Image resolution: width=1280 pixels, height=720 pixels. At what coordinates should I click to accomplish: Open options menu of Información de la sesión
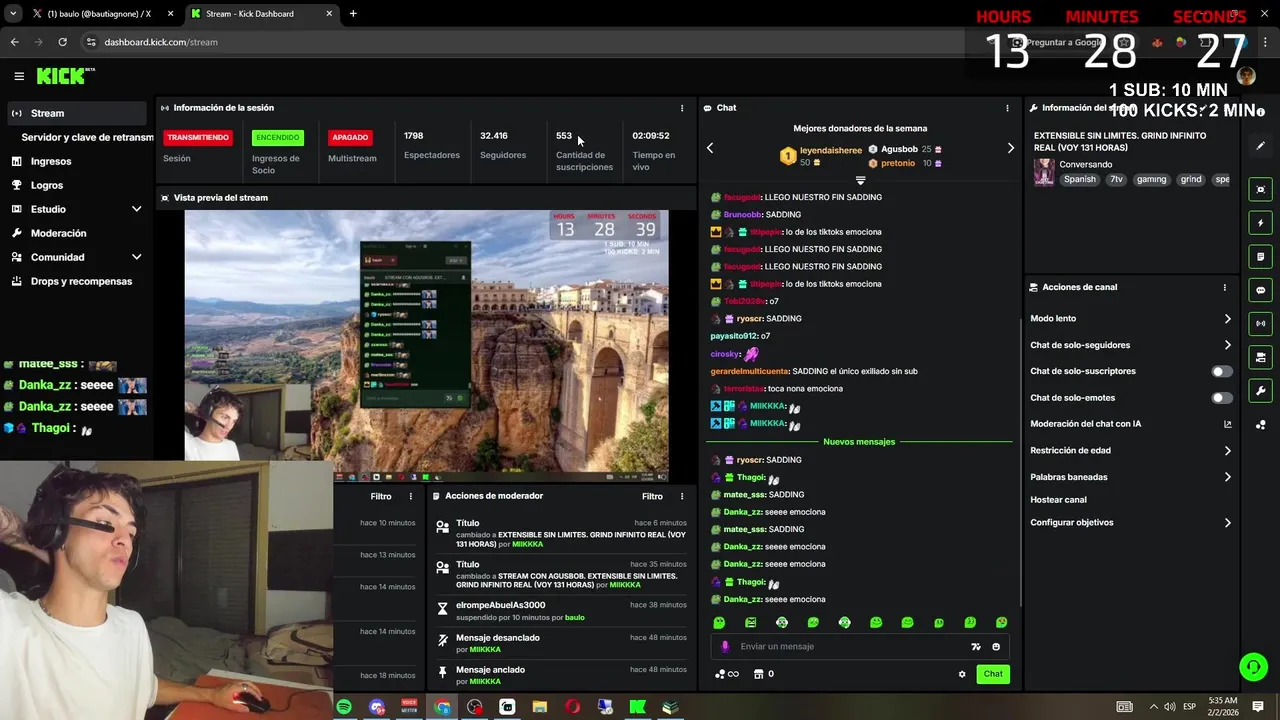682,108
